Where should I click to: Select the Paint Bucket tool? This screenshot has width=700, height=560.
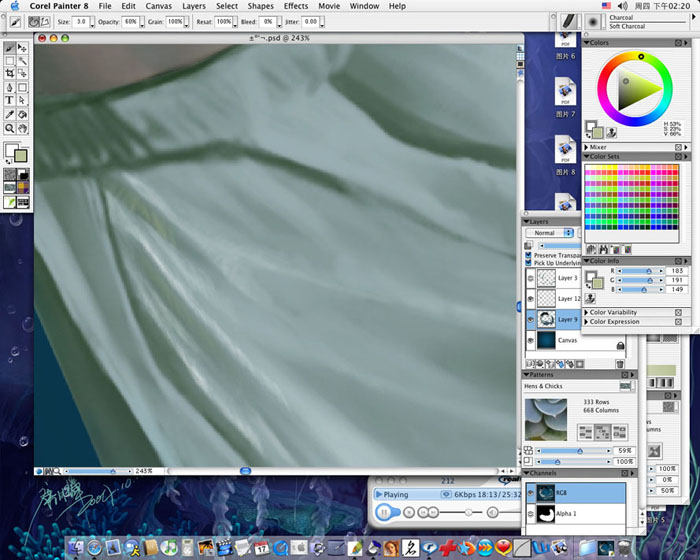point(22,114)
